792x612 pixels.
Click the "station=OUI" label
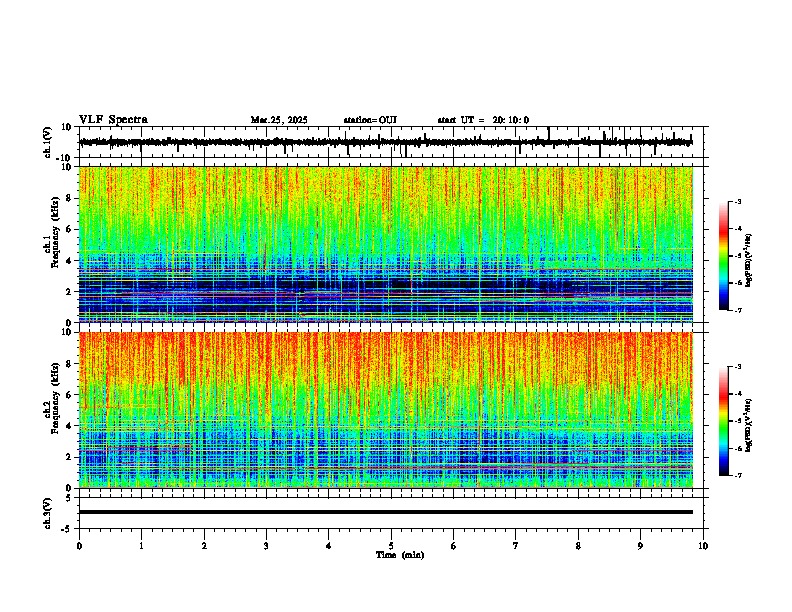(x=370, y=120)
